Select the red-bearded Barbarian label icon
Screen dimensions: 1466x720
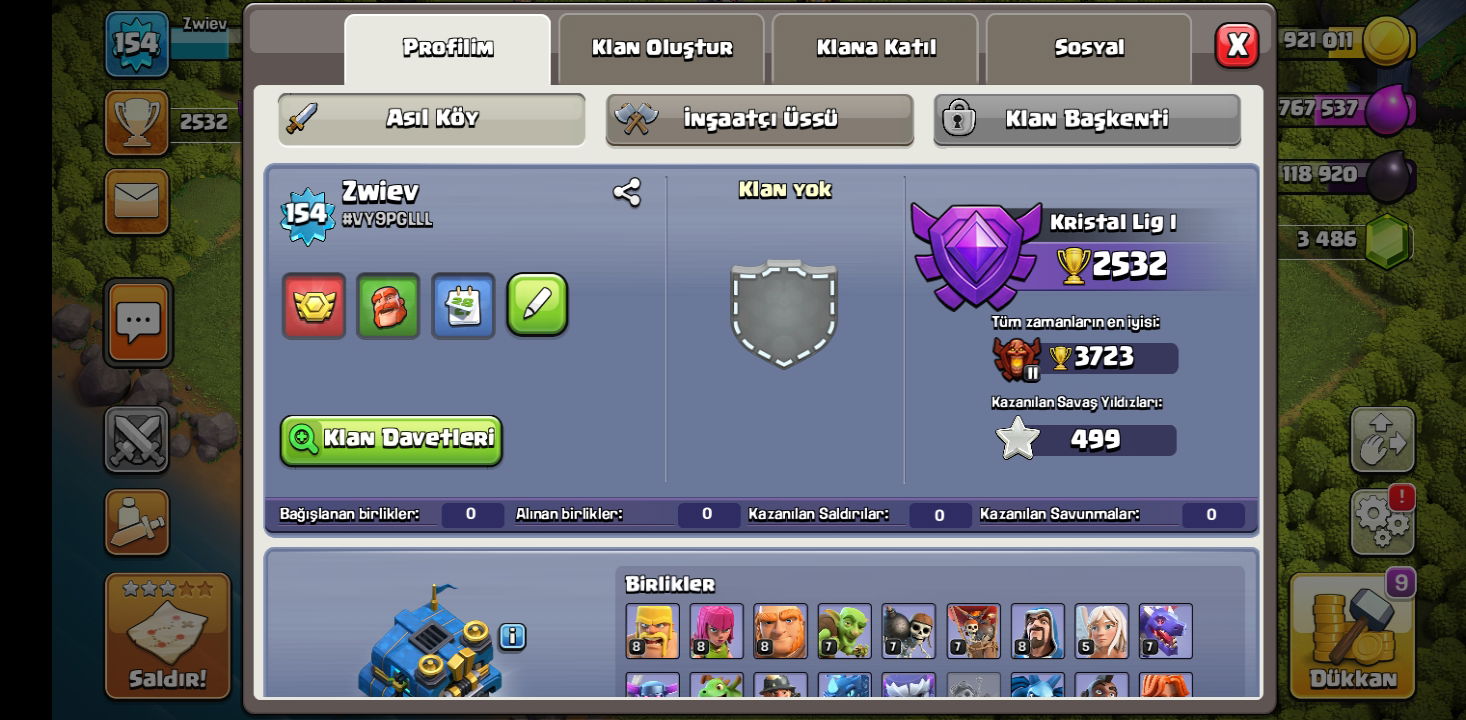click(x=389, y=305)
